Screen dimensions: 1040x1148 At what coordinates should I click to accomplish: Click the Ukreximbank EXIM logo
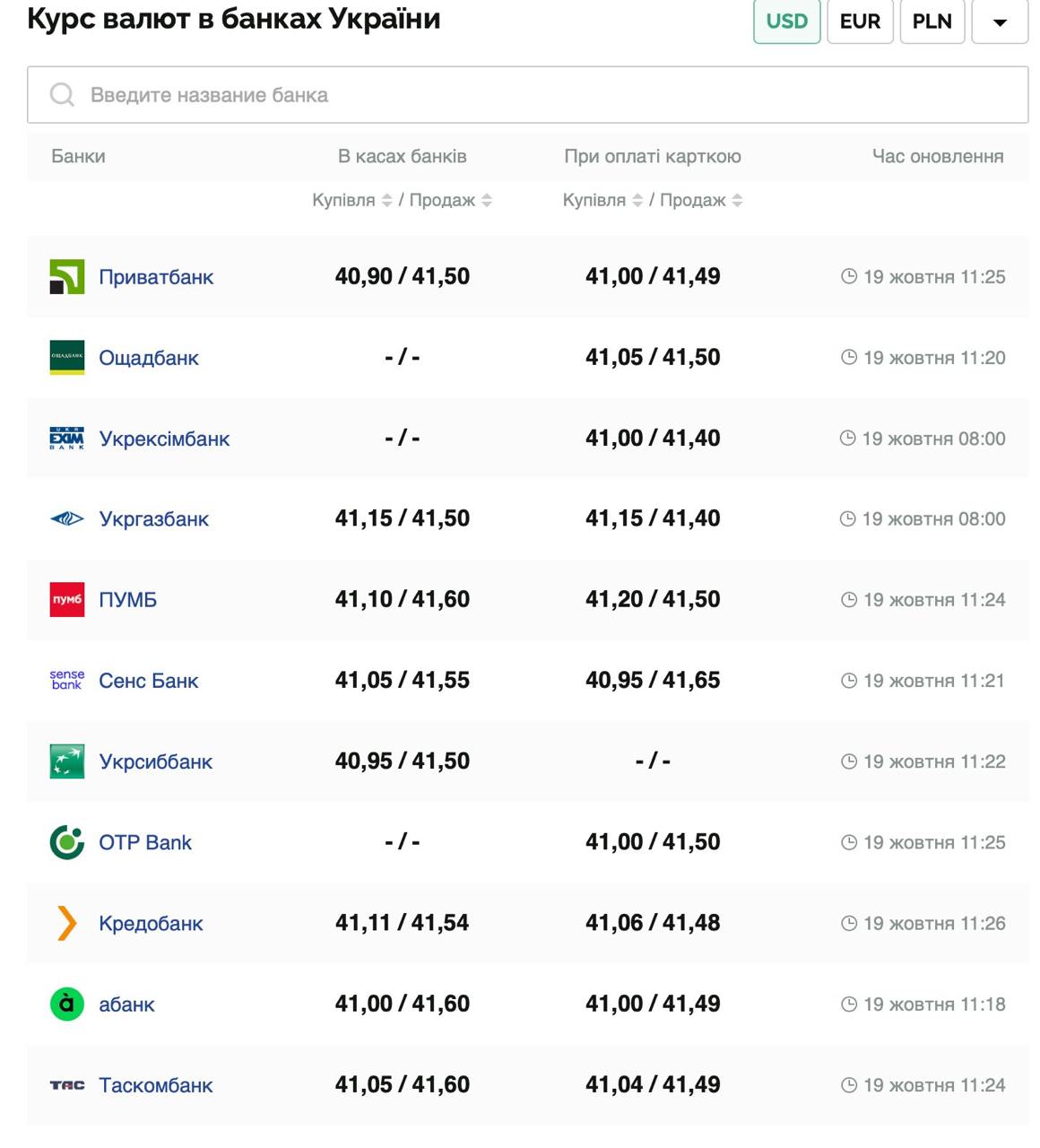(66, 439)
